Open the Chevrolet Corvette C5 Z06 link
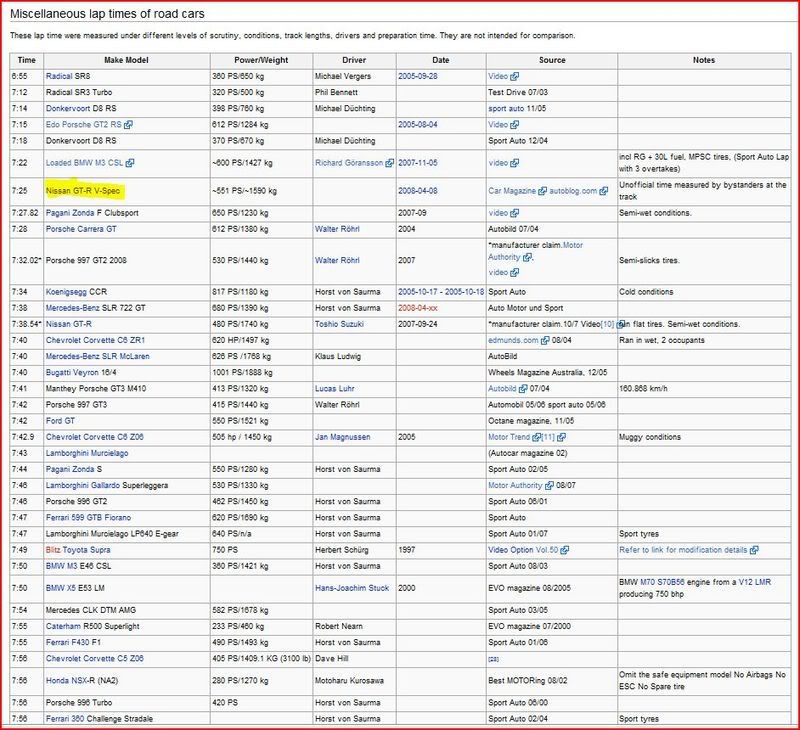The width and height of the screenshot is (800, 730). (x=95, y=659)
